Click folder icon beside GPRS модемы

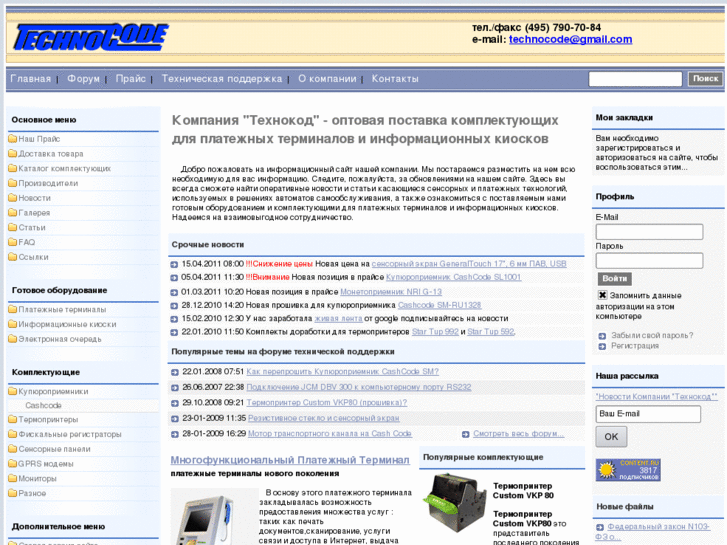tap(13, 464)
